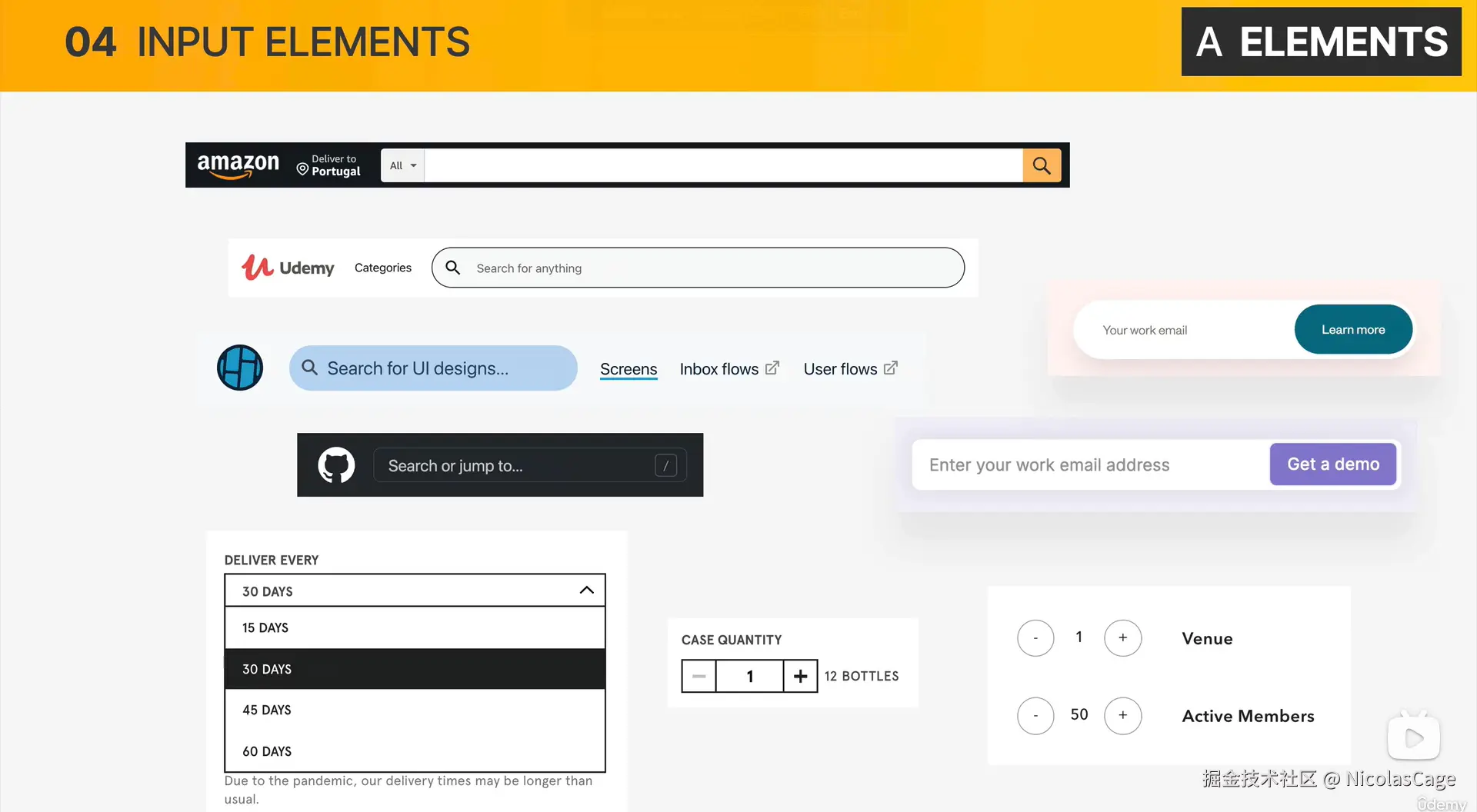Switch to the Screens tab
The image size is (1477, 812).
[628, 369]
